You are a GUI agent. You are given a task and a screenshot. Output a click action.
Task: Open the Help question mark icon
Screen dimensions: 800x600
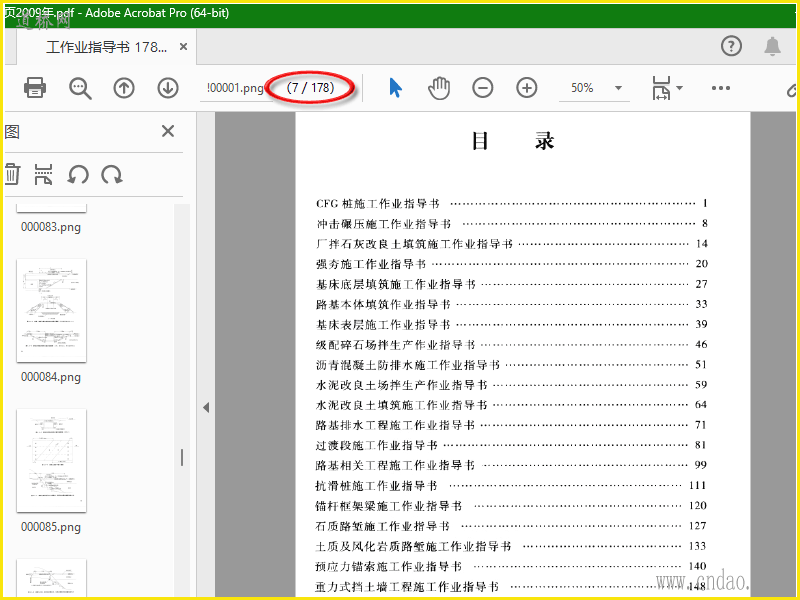[731, 46]
